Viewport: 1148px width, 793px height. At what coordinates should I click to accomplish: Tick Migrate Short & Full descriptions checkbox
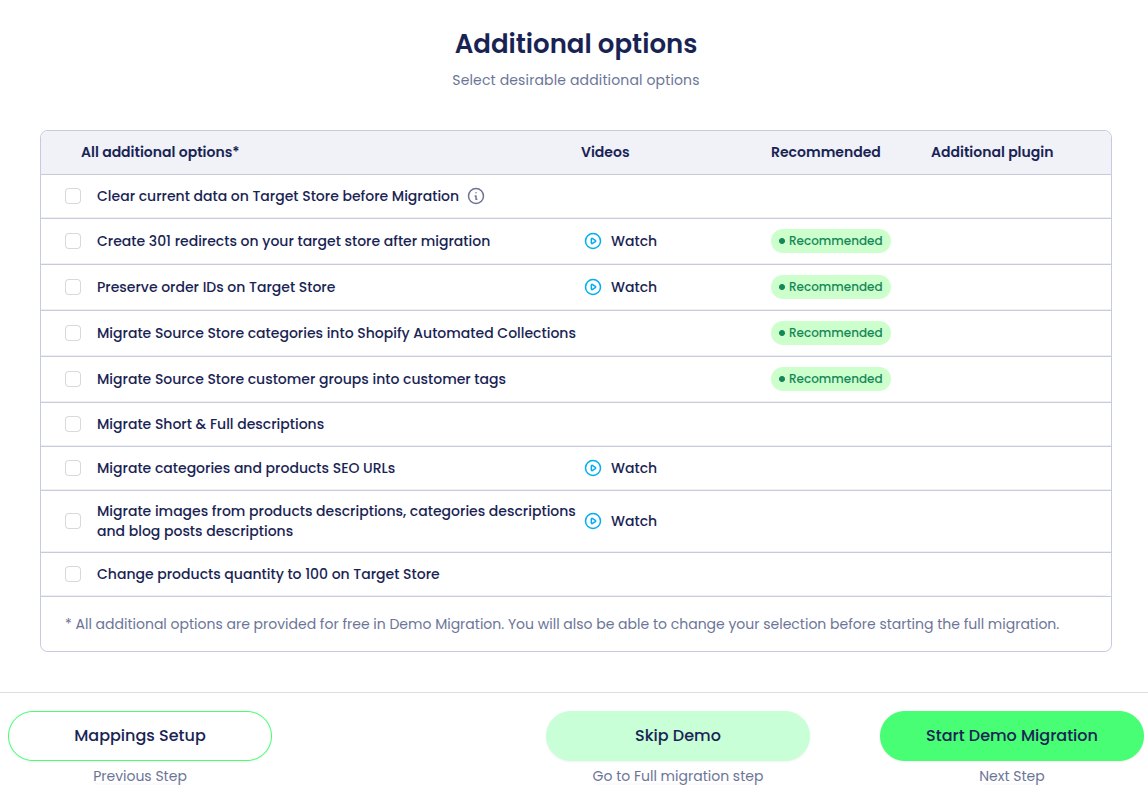click(x=73, y=424)
